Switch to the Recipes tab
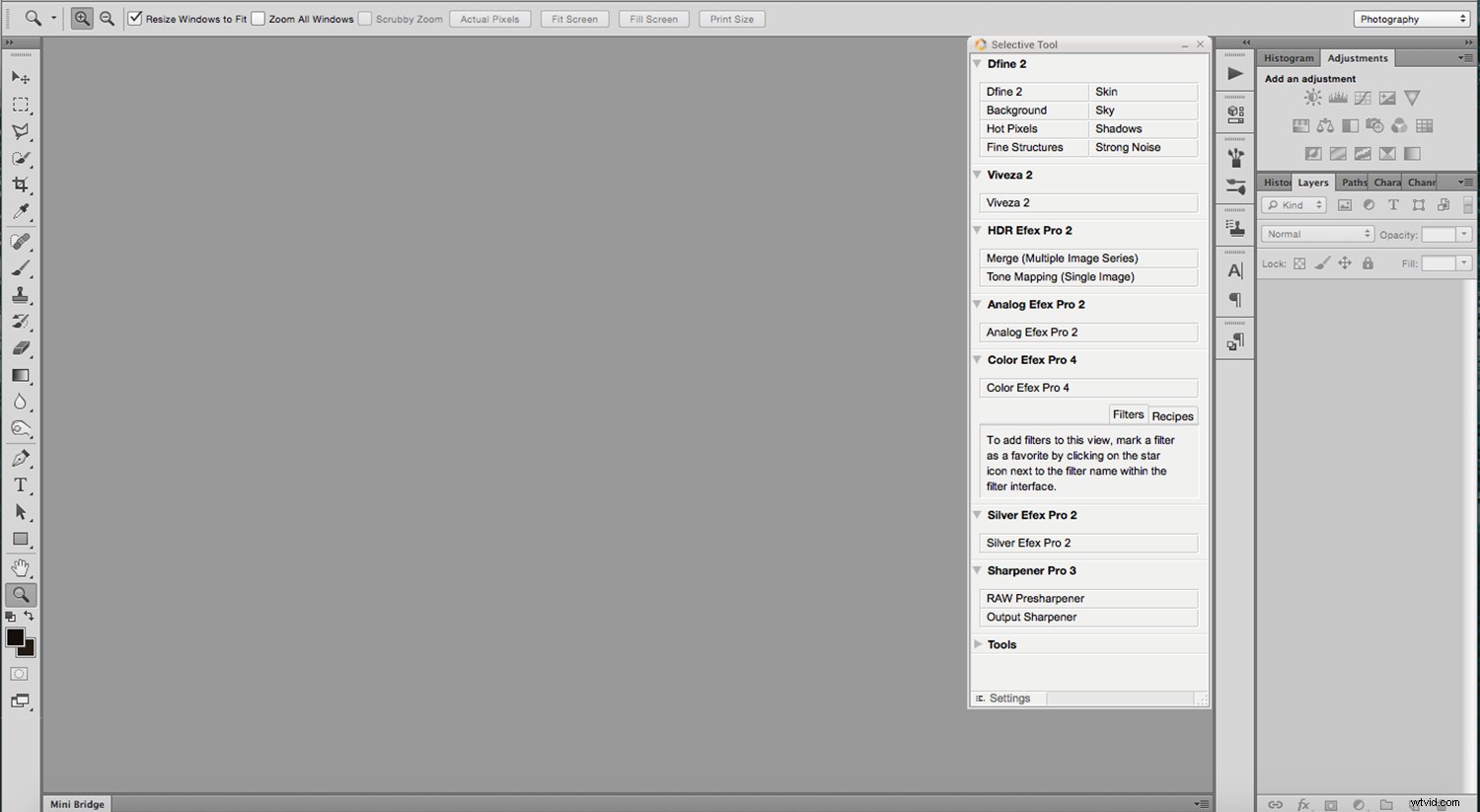The width and height of the screenshot is (1480, 812). pyautogui.click(x=1172, y=415)
